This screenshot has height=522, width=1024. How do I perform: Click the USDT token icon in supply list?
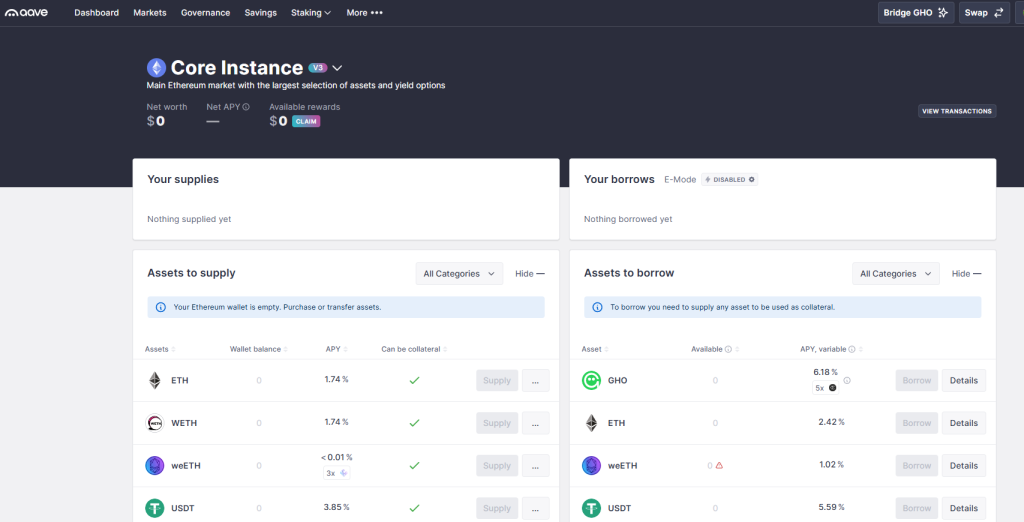click(155, 508)
